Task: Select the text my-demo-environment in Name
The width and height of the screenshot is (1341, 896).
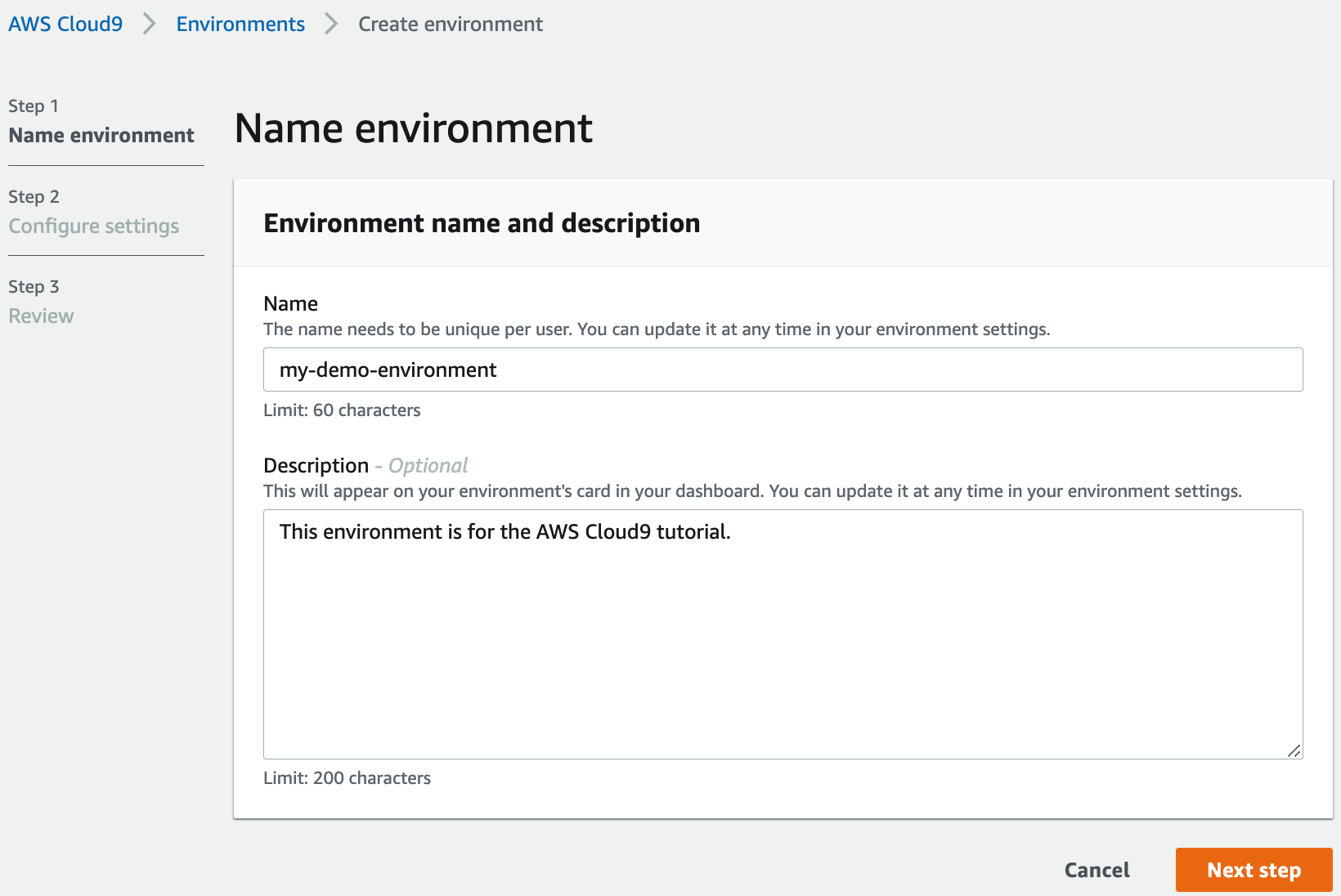Action: click(x=387, y=370)
